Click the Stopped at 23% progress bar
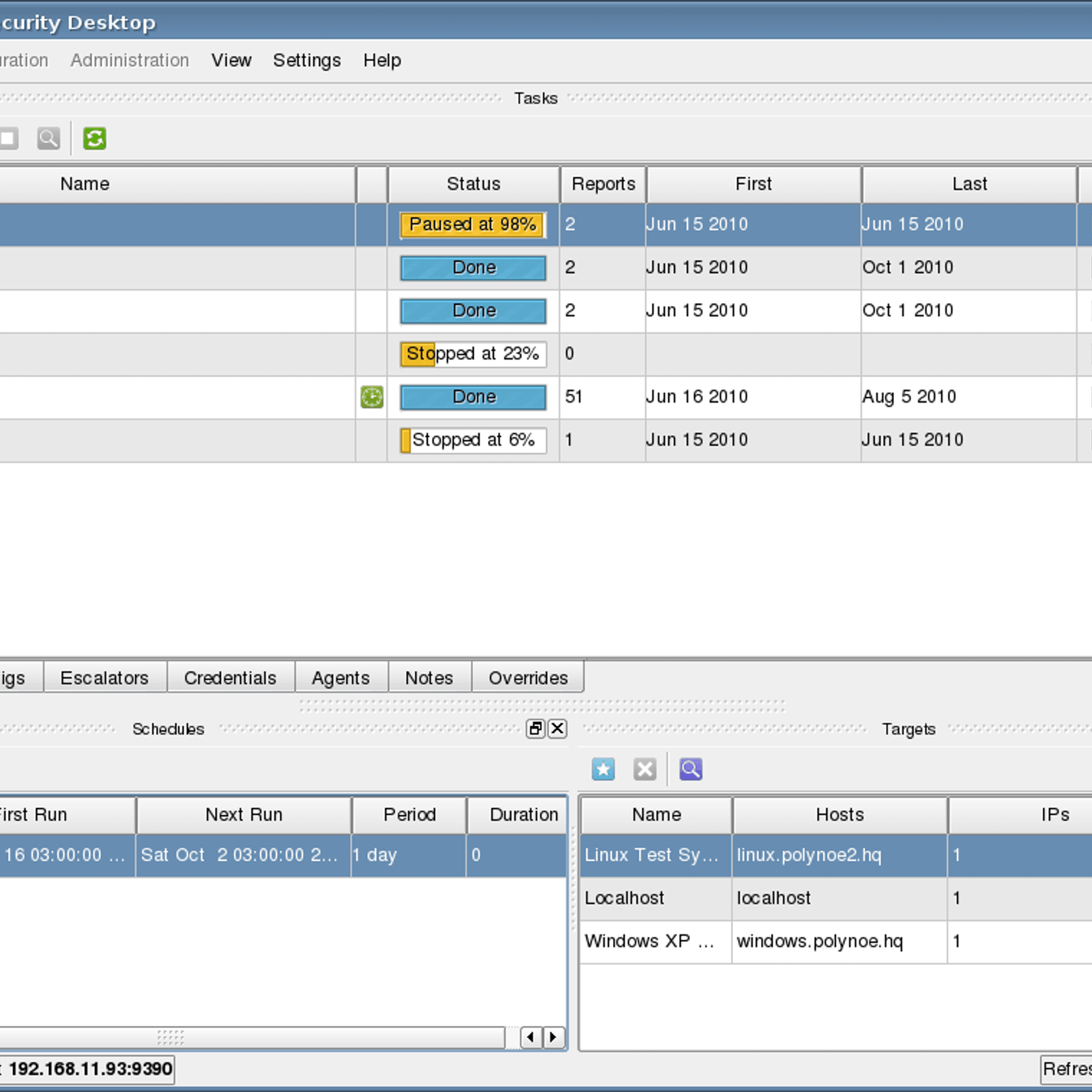 [x=473, y=354]
